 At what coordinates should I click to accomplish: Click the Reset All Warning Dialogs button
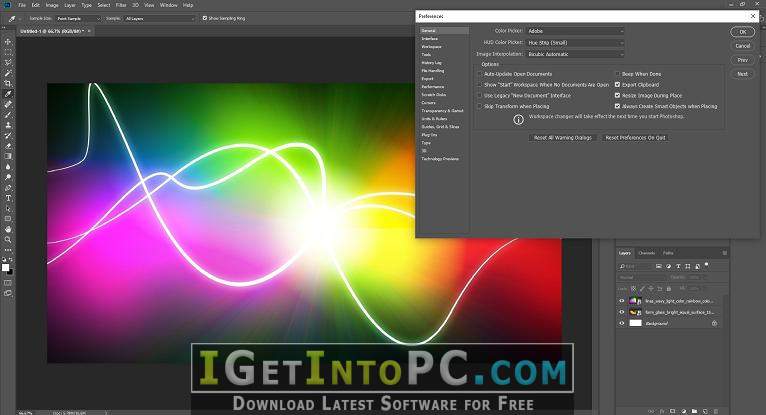[x=562, y=138]
